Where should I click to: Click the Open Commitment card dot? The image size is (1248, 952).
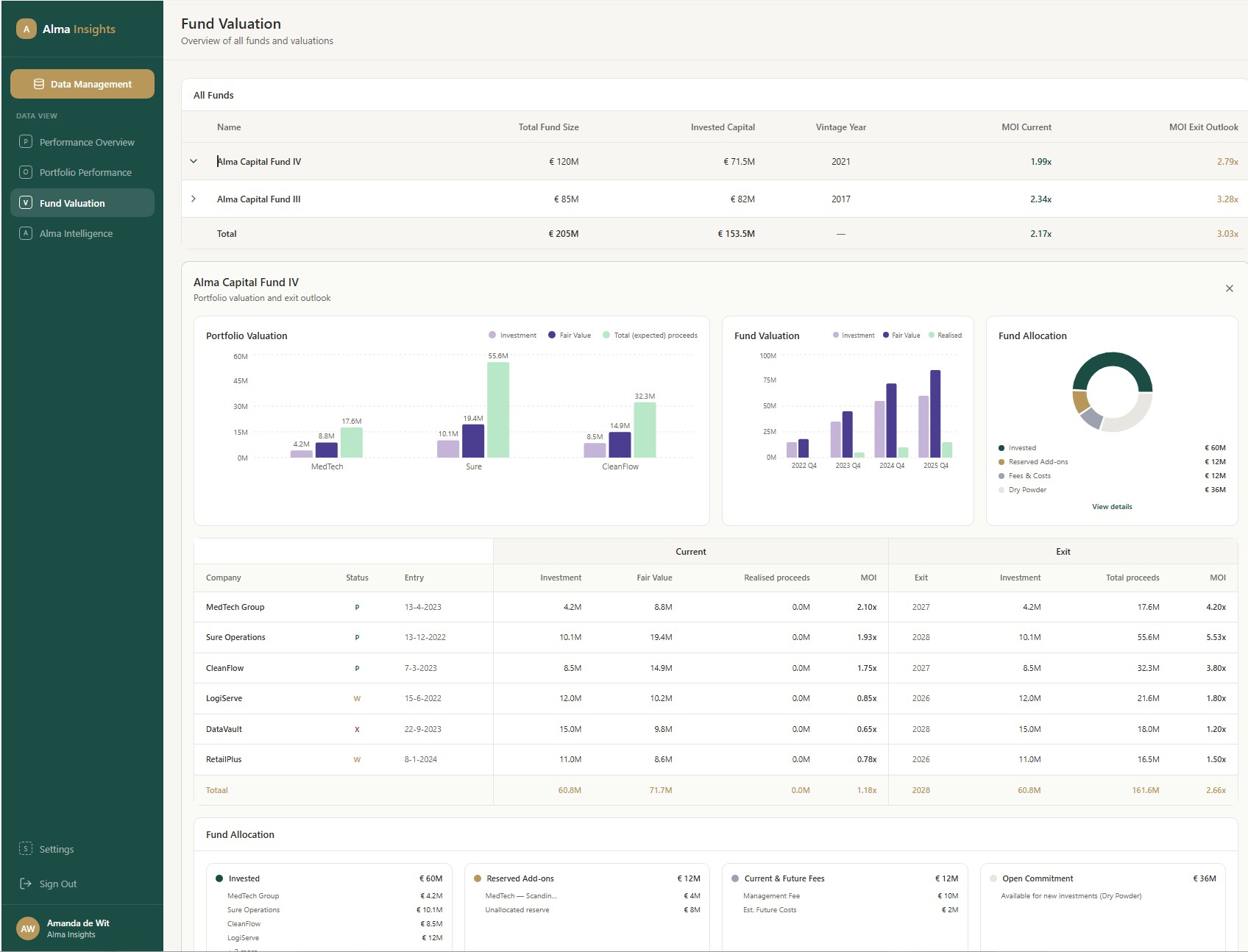tap(993, 878)
